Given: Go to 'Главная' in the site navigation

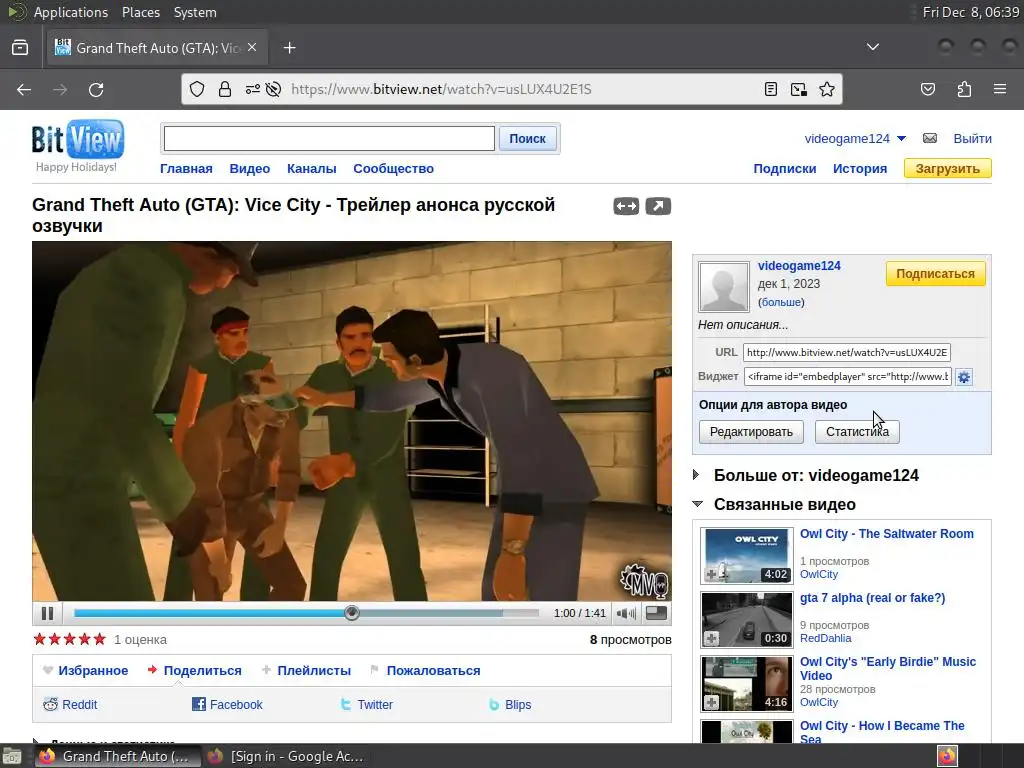Looking at the screenshot, I should pyautogui.click(x=186, y=168).
